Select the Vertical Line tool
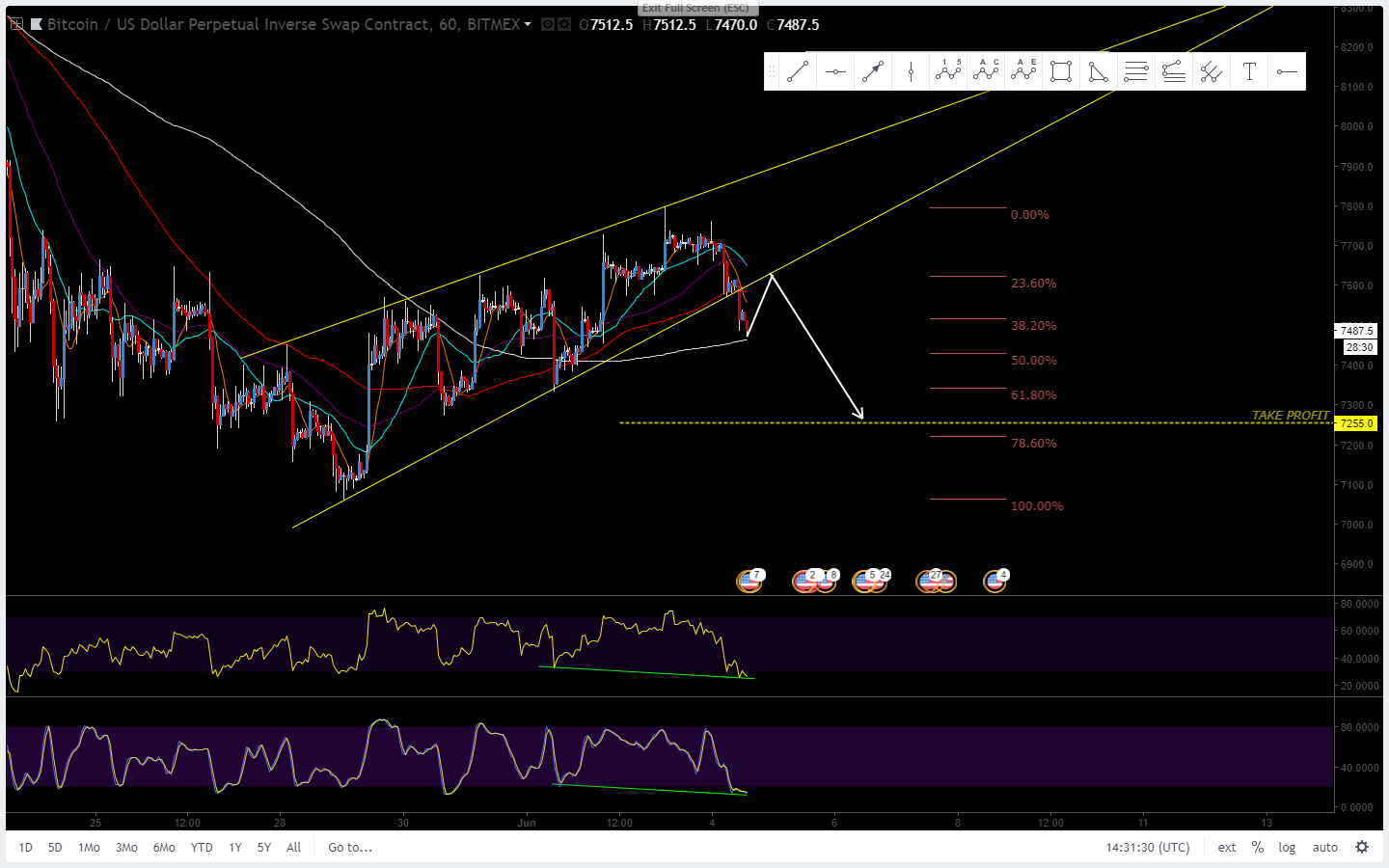 click(911, 71)
